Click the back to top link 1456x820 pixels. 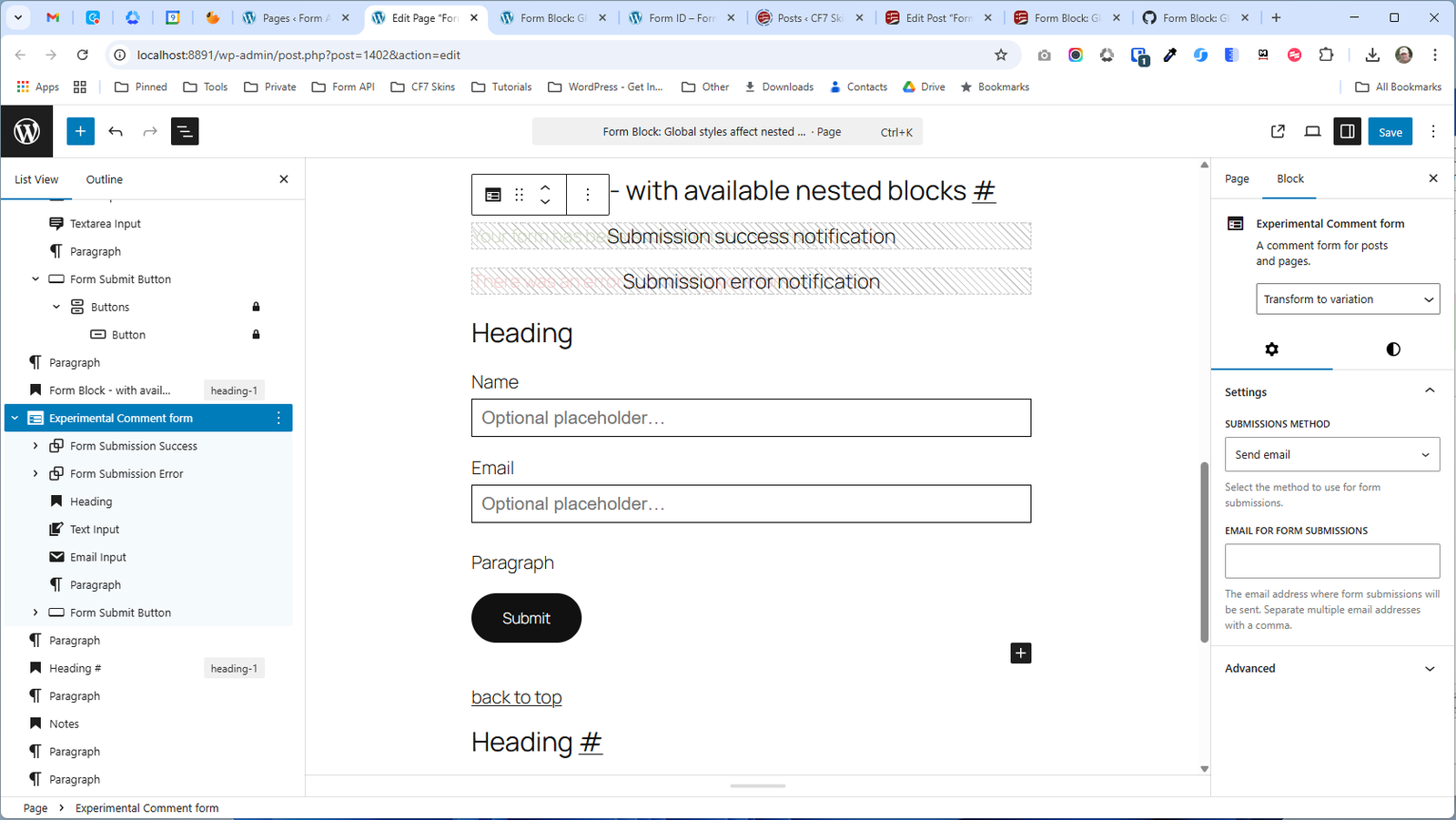click(516, 697)
